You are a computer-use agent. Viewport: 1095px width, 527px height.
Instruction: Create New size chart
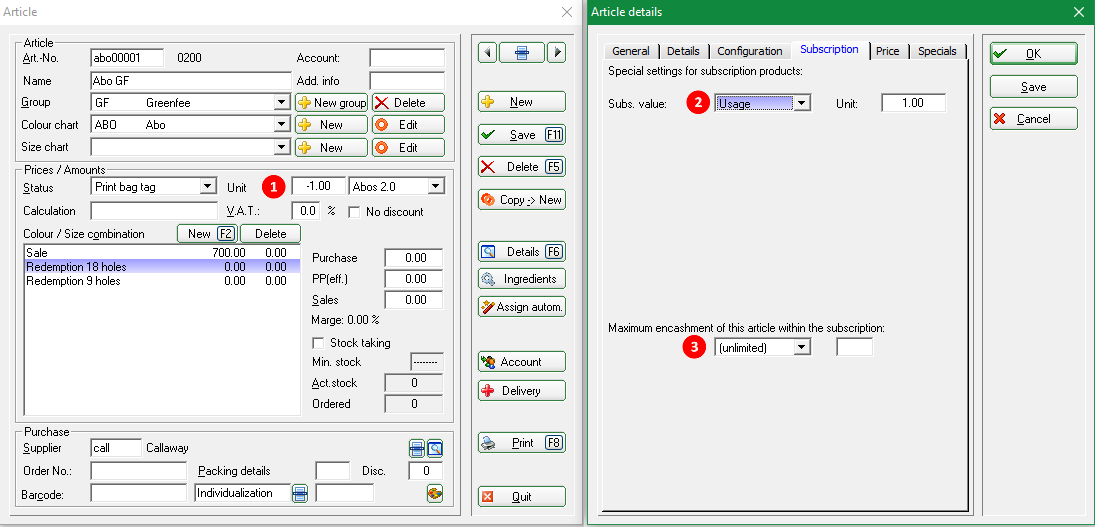(332, 147)
